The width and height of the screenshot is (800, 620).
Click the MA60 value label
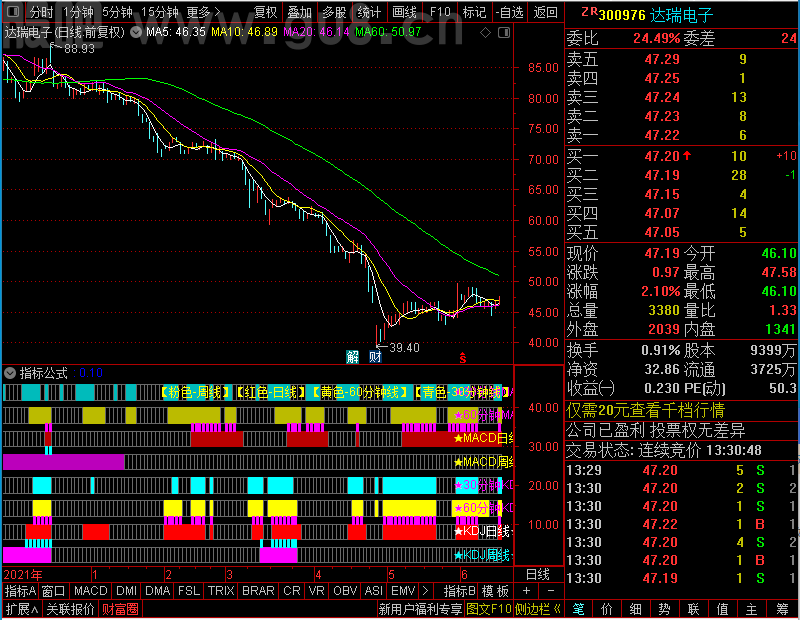(388, 32)
